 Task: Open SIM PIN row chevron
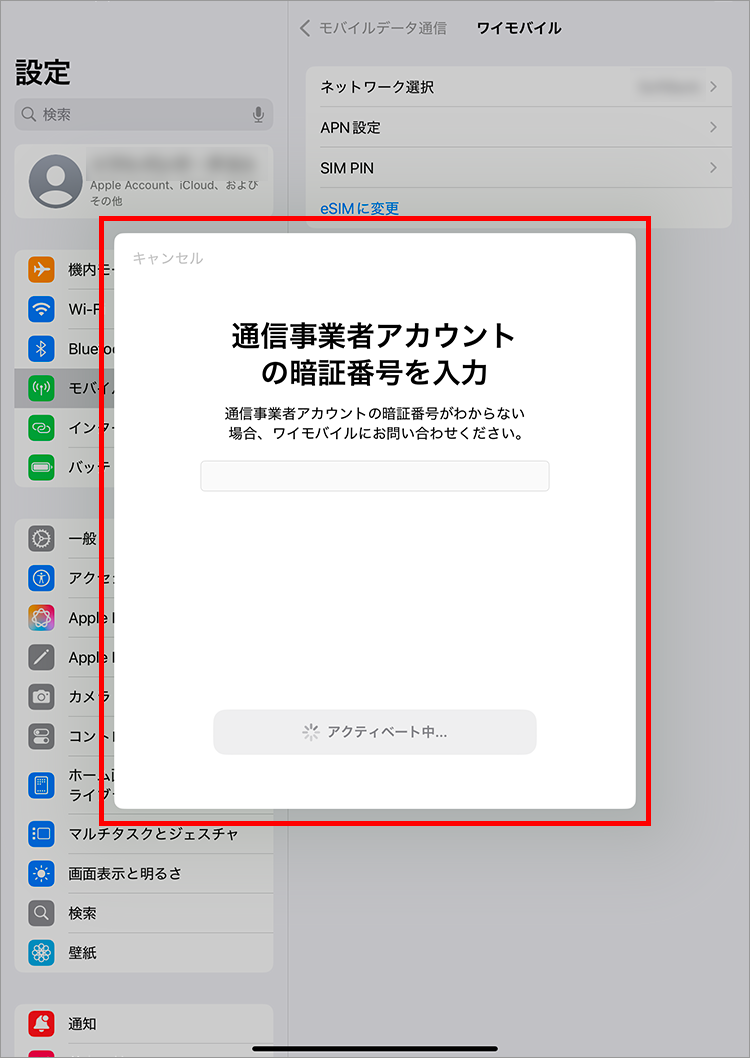(x=713, y=168)
